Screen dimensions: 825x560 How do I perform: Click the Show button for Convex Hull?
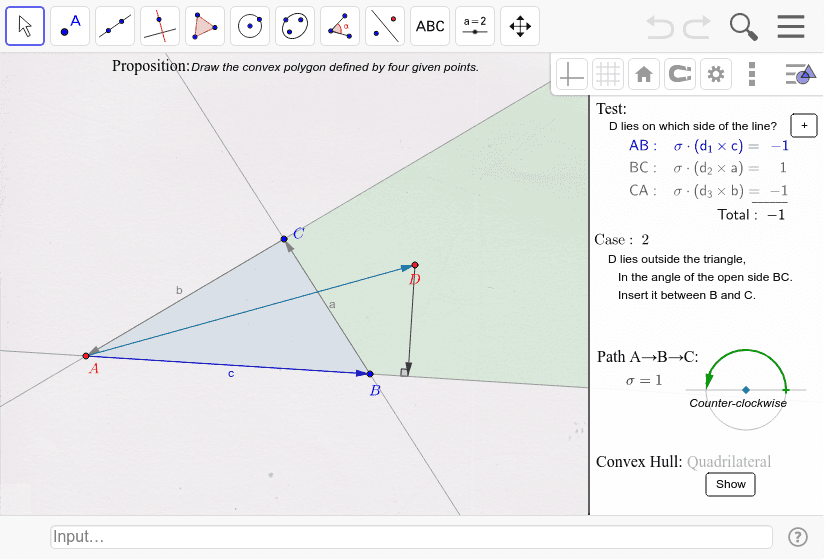730,484
